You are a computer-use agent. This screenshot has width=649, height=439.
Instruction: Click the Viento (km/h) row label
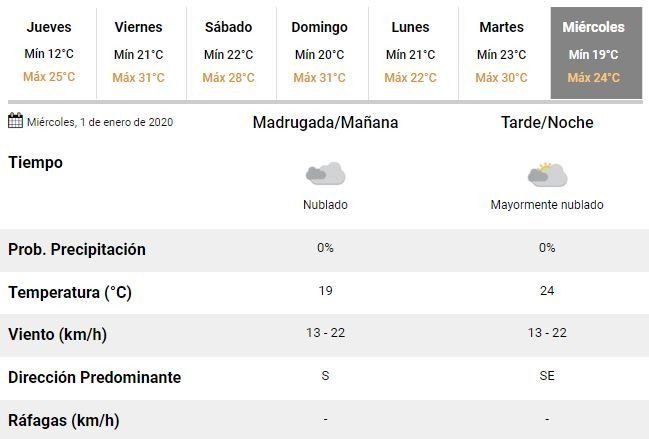(58, 335)
